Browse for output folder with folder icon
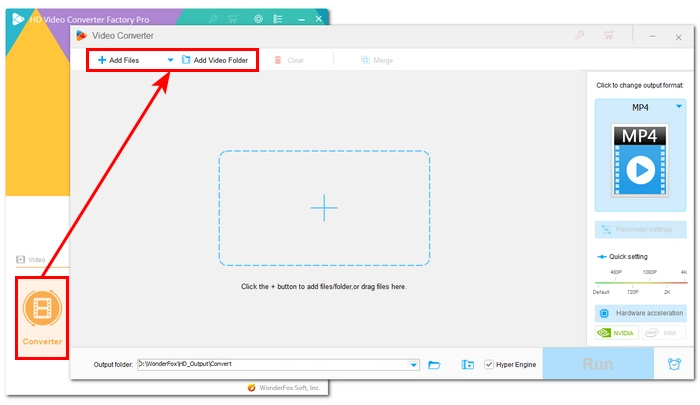This screenshot has height=405, width=700. point(434,365)
